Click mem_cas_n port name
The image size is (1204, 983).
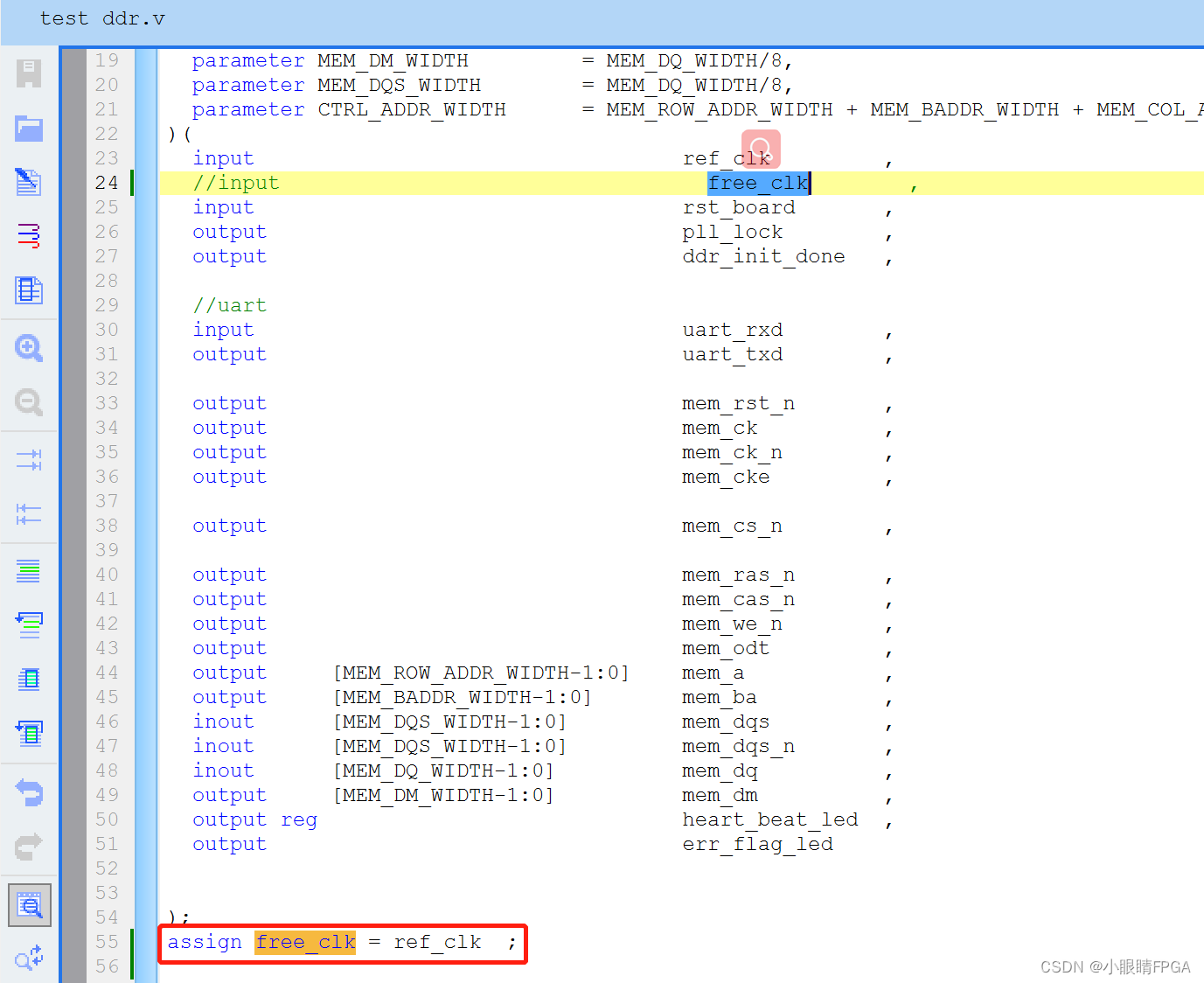739,599
